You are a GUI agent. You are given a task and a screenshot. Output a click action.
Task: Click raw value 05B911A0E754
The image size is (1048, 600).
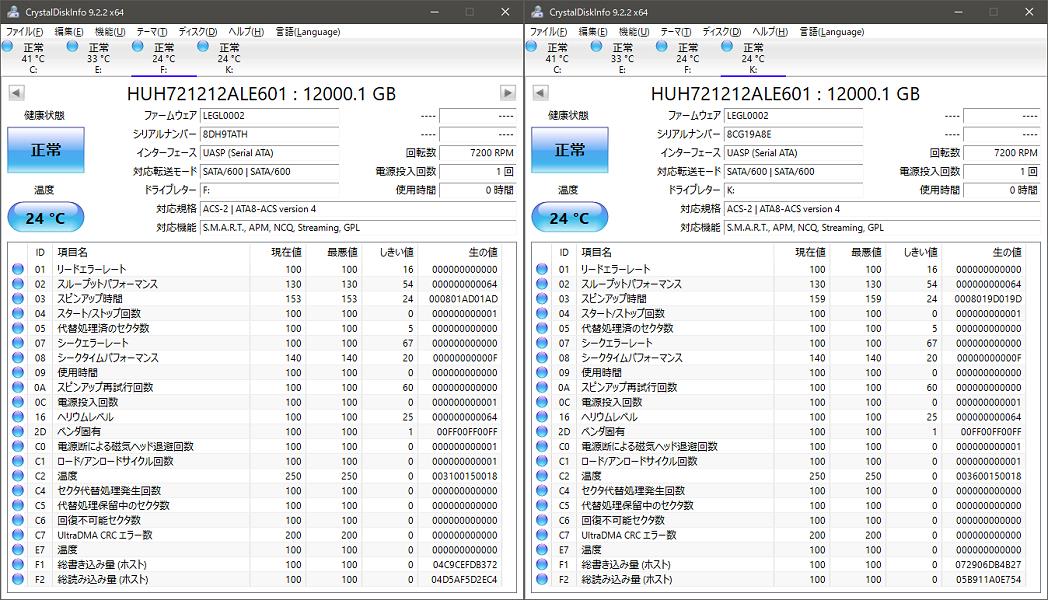[989, 579]
